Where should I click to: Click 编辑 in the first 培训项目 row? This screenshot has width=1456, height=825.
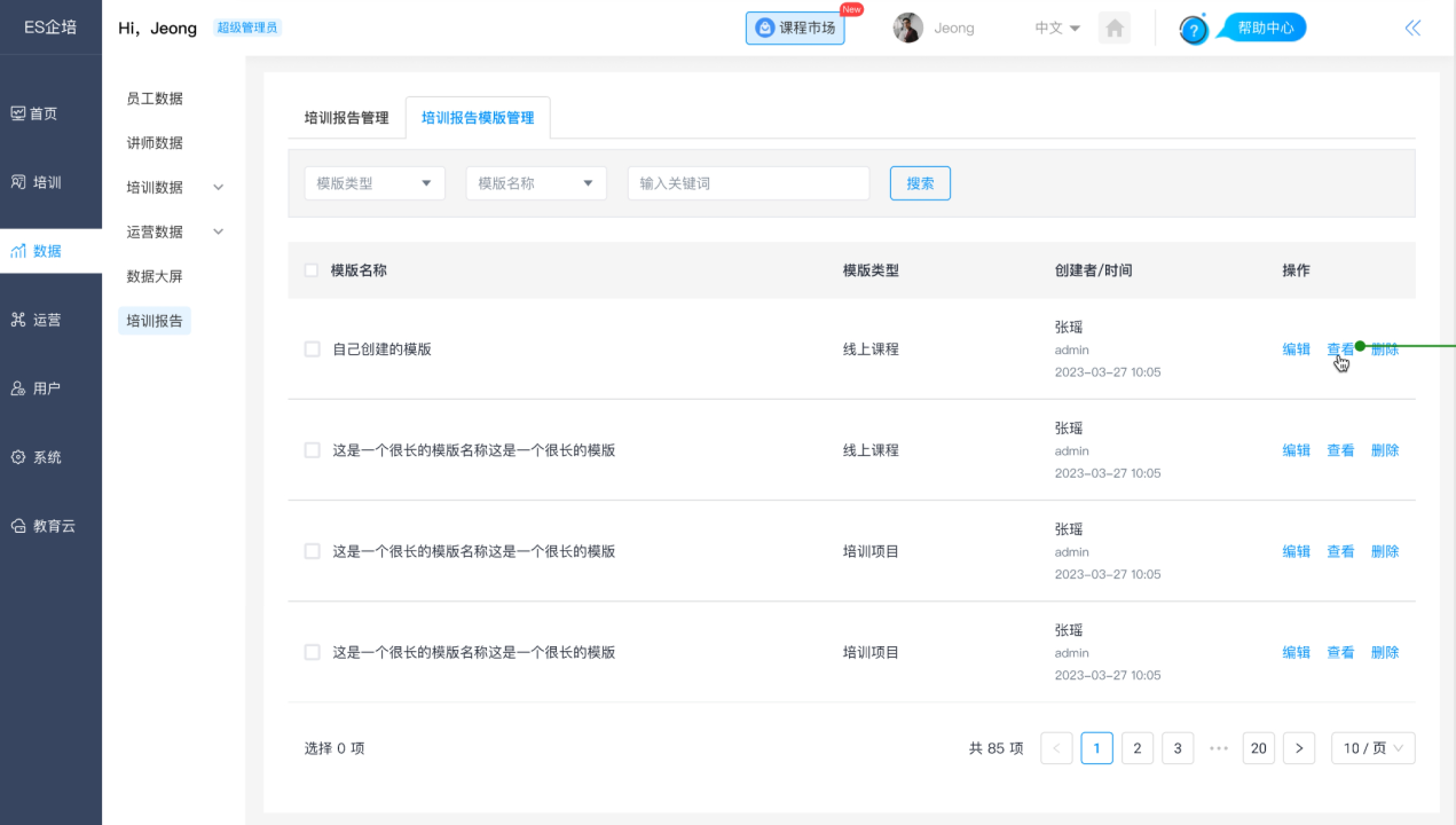pos(1296,551)
